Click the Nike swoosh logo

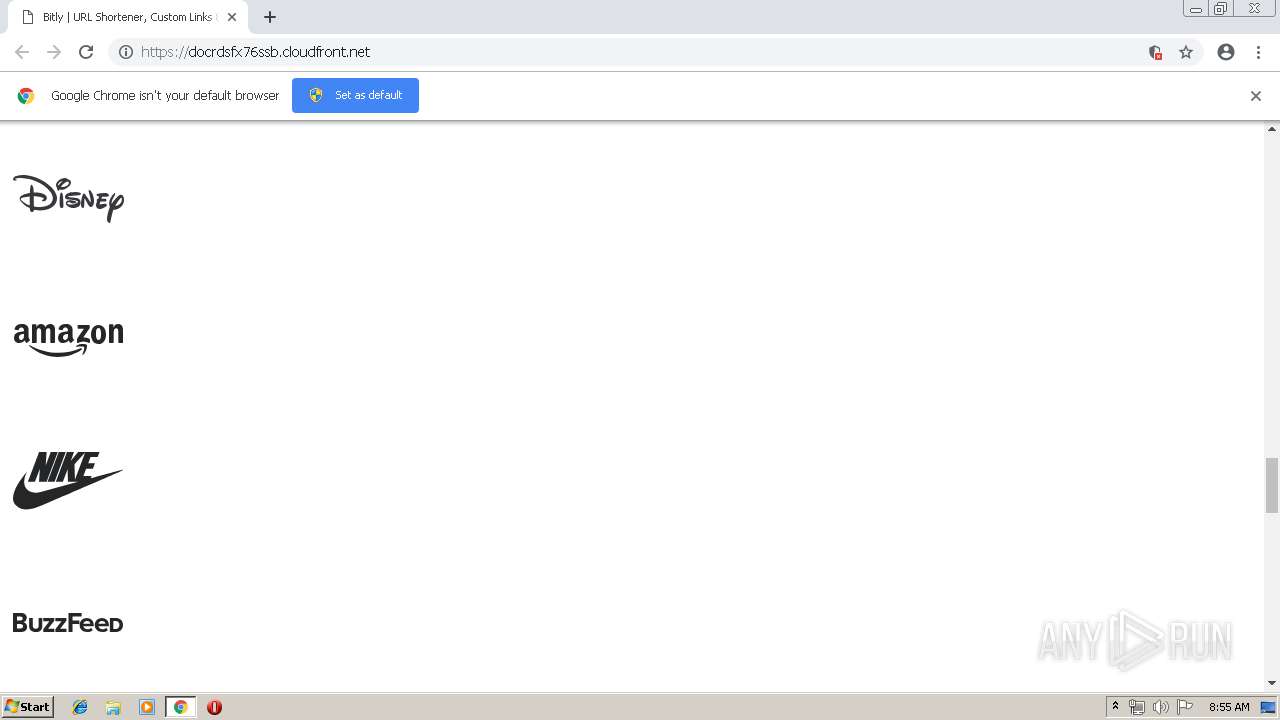[68, 480]
